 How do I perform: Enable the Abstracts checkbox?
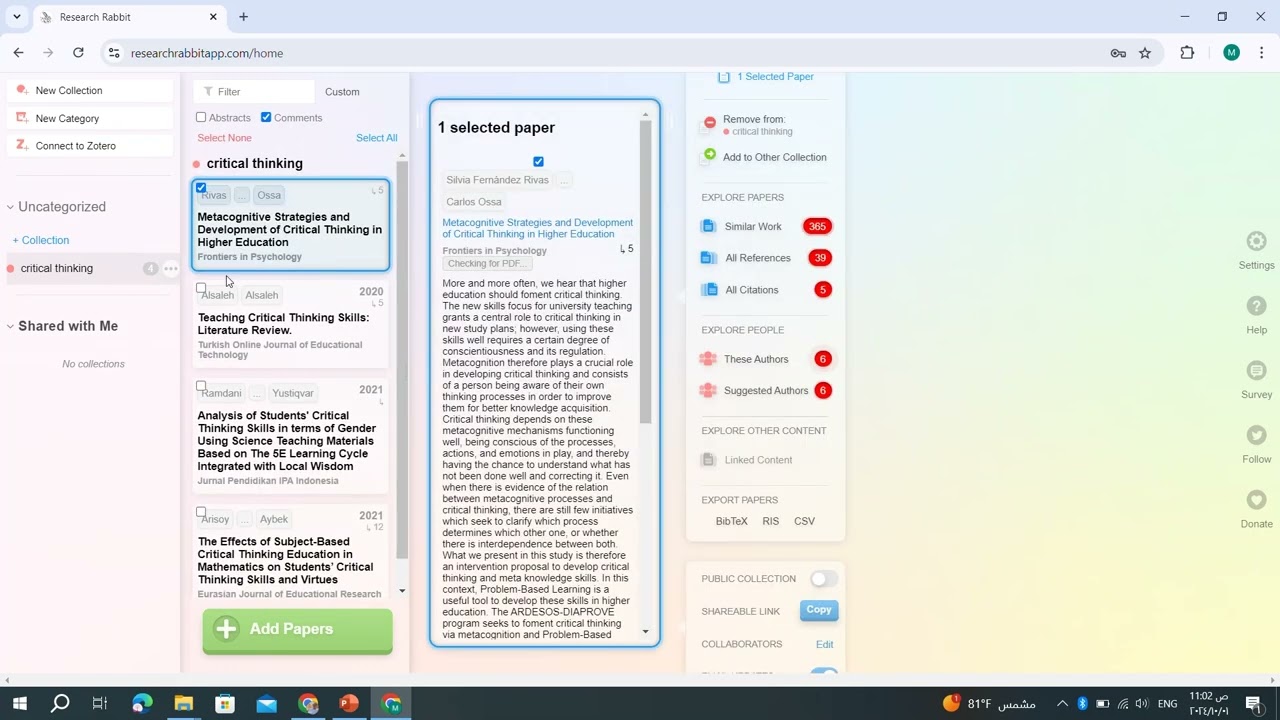201,118
